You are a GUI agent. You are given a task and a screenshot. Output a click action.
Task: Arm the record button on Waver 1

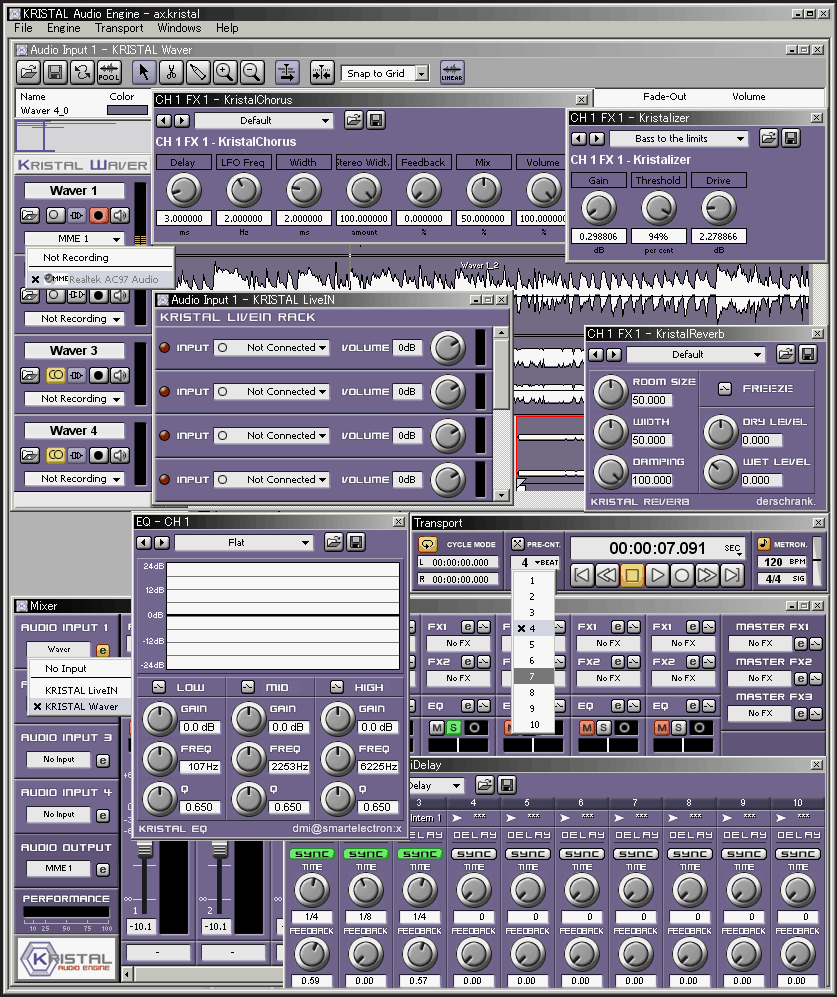point(98,215)
